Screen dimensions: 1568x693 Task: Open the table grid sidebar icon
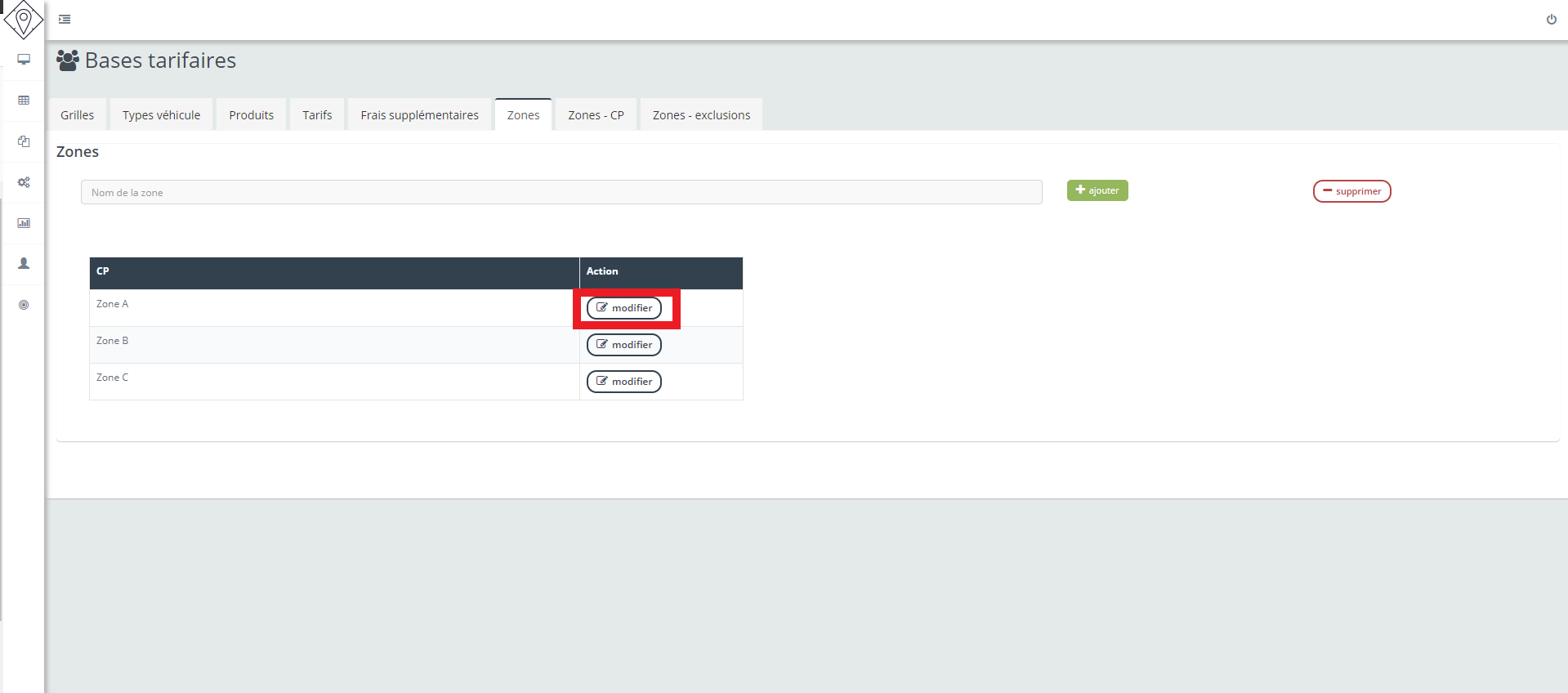[x=24, y=100]
